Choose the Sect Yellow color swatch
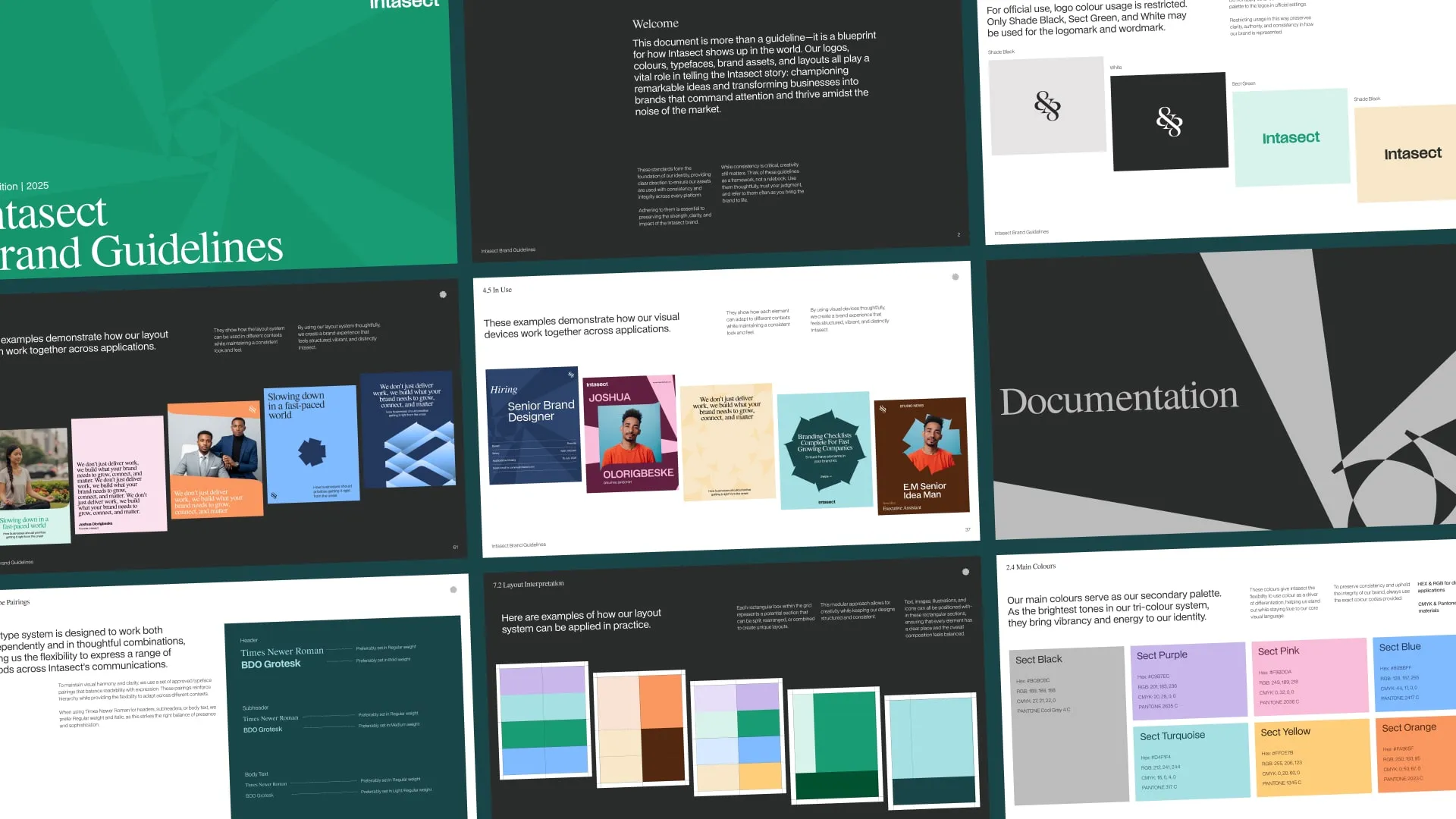This screenshot has width=1456, height=819. click(1313, 757)
